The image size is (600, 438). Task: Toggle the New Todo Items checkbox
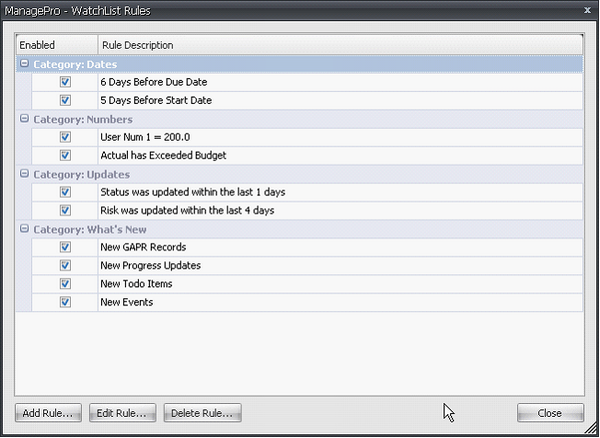(x=65, y=284)
